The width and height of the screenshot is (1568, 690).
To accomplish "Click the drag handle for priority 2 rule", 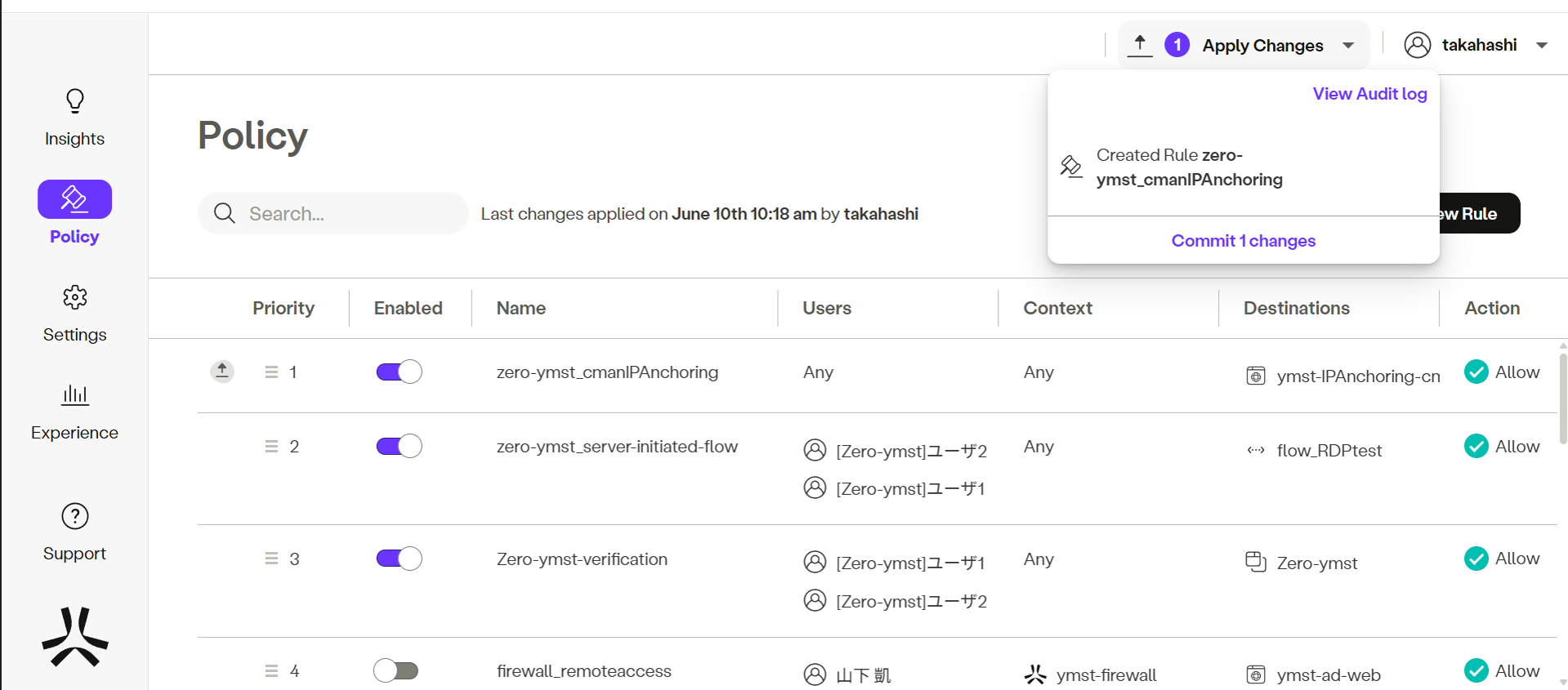I will [x=271, y=447].
